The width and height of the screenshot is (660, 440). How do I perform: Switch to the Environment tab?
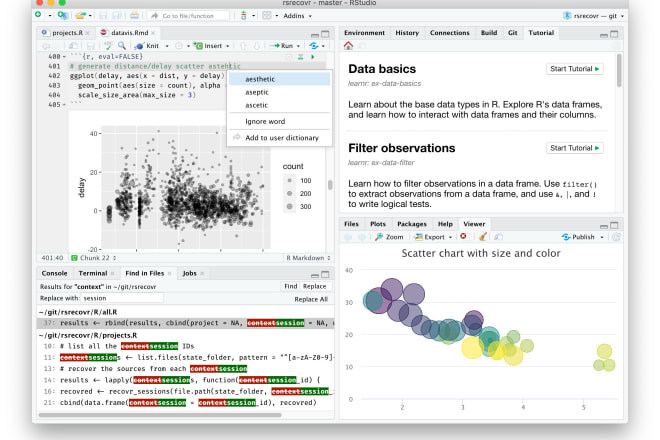364,32
